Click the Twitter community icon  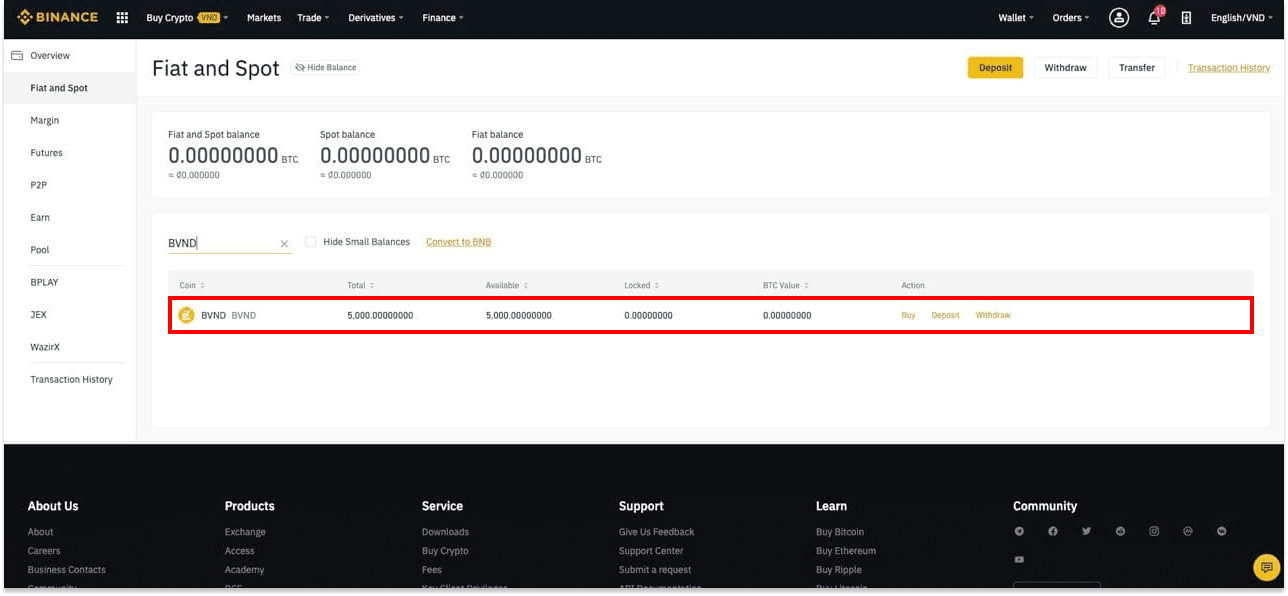pyautogui.click(x=1087, y=532)
